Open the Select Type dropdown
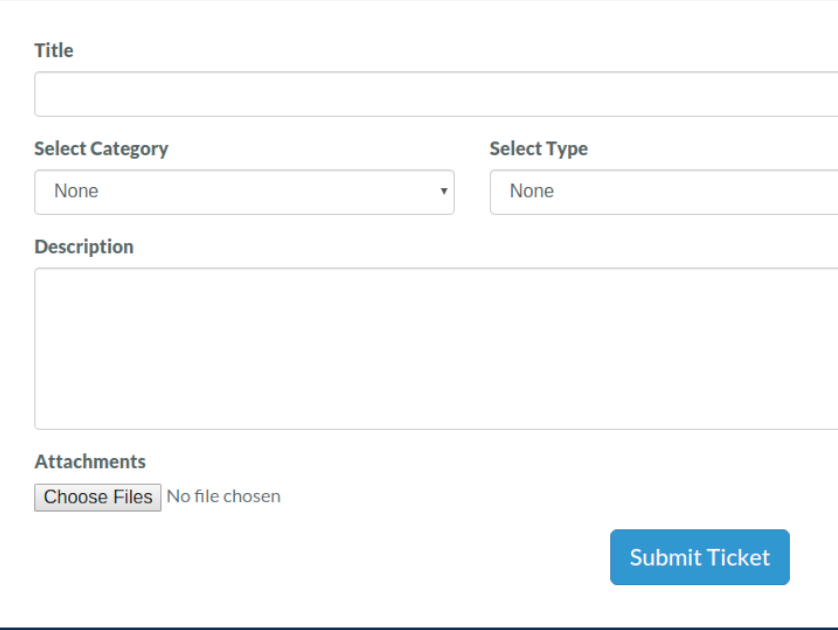The image size is (838, 630). coord(664,192)
